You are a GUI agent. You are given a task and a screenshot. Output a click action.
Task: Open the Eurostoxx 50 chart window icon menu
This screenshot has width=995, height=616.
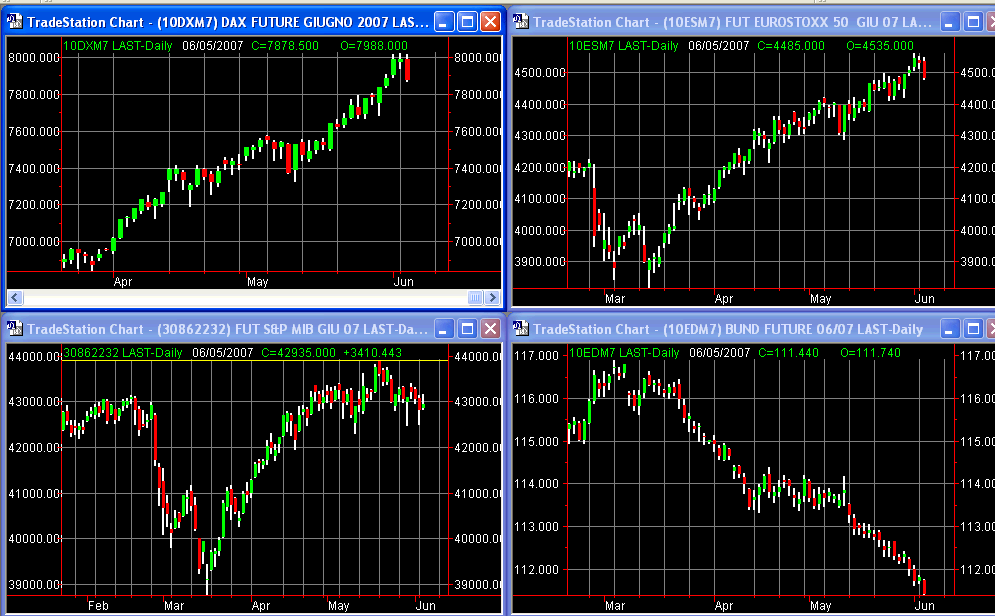tap(522, 21)
